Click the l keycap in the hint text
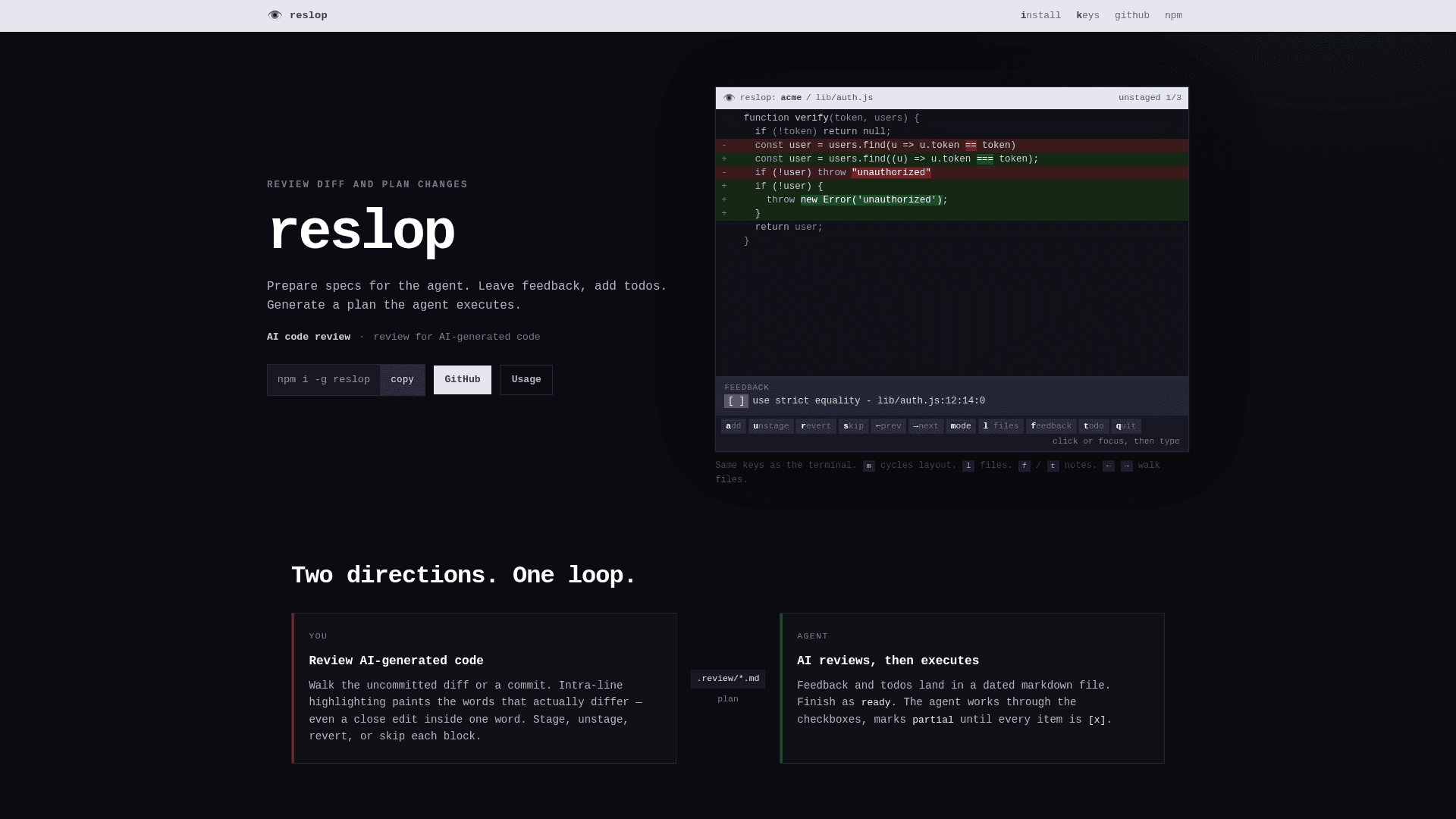 point(968,466)
